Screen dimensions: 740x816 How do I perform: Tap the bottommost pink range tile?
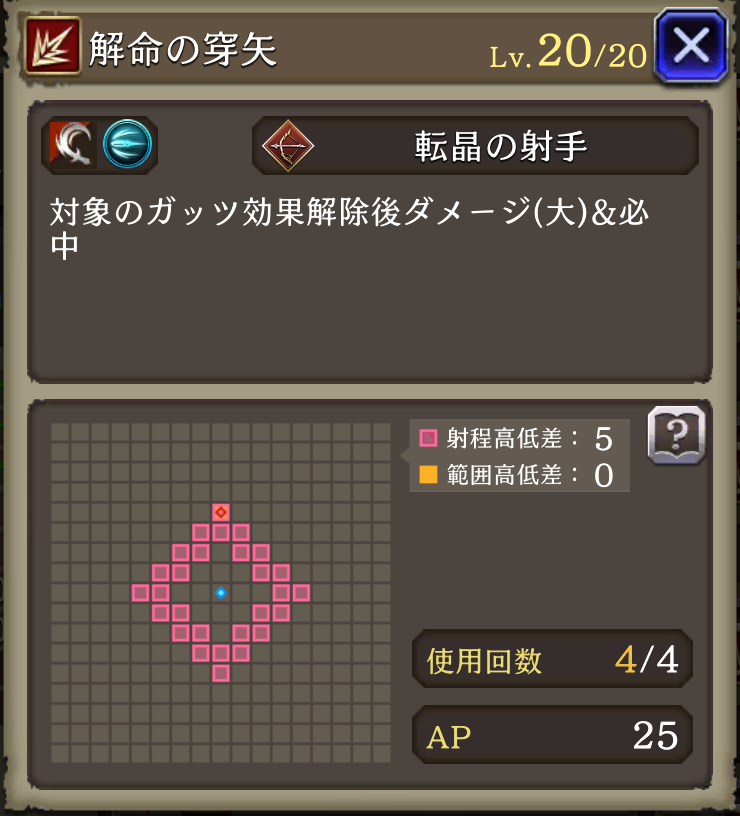pyautogui.click(x=221, y=673)
